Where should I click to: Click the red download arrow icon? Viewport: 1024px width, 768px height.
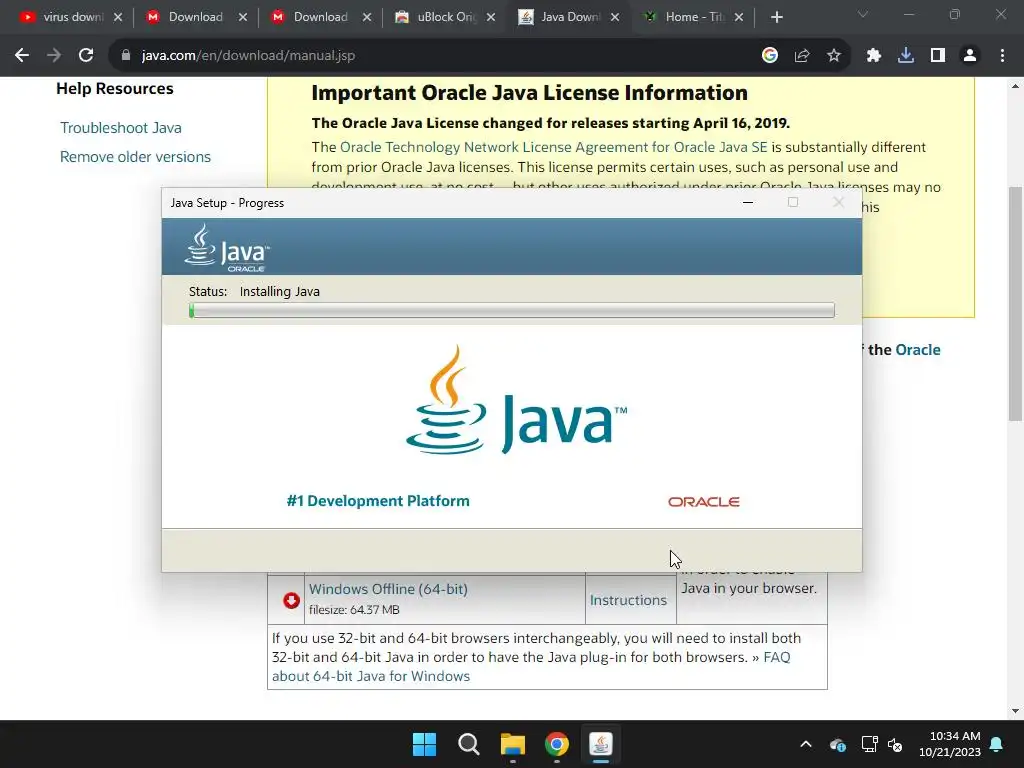[291, 600]
